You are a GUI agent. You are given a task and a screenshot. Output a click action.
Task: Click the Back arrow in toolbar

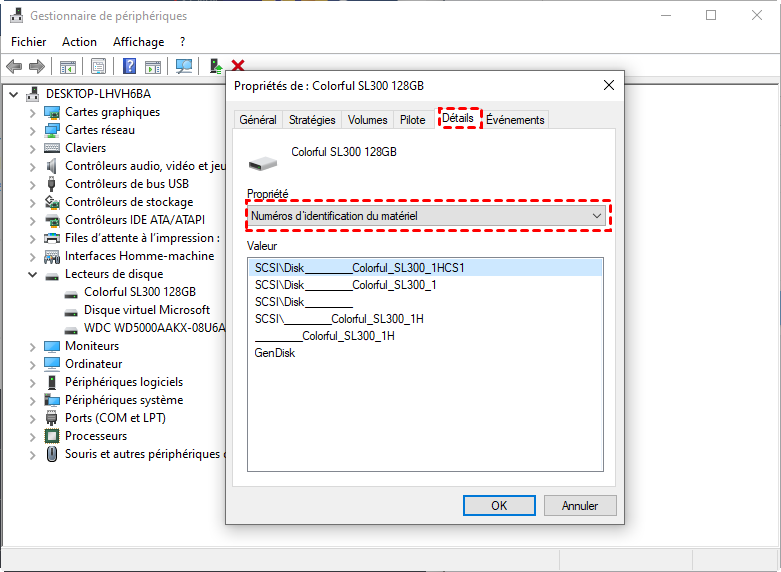14,66
